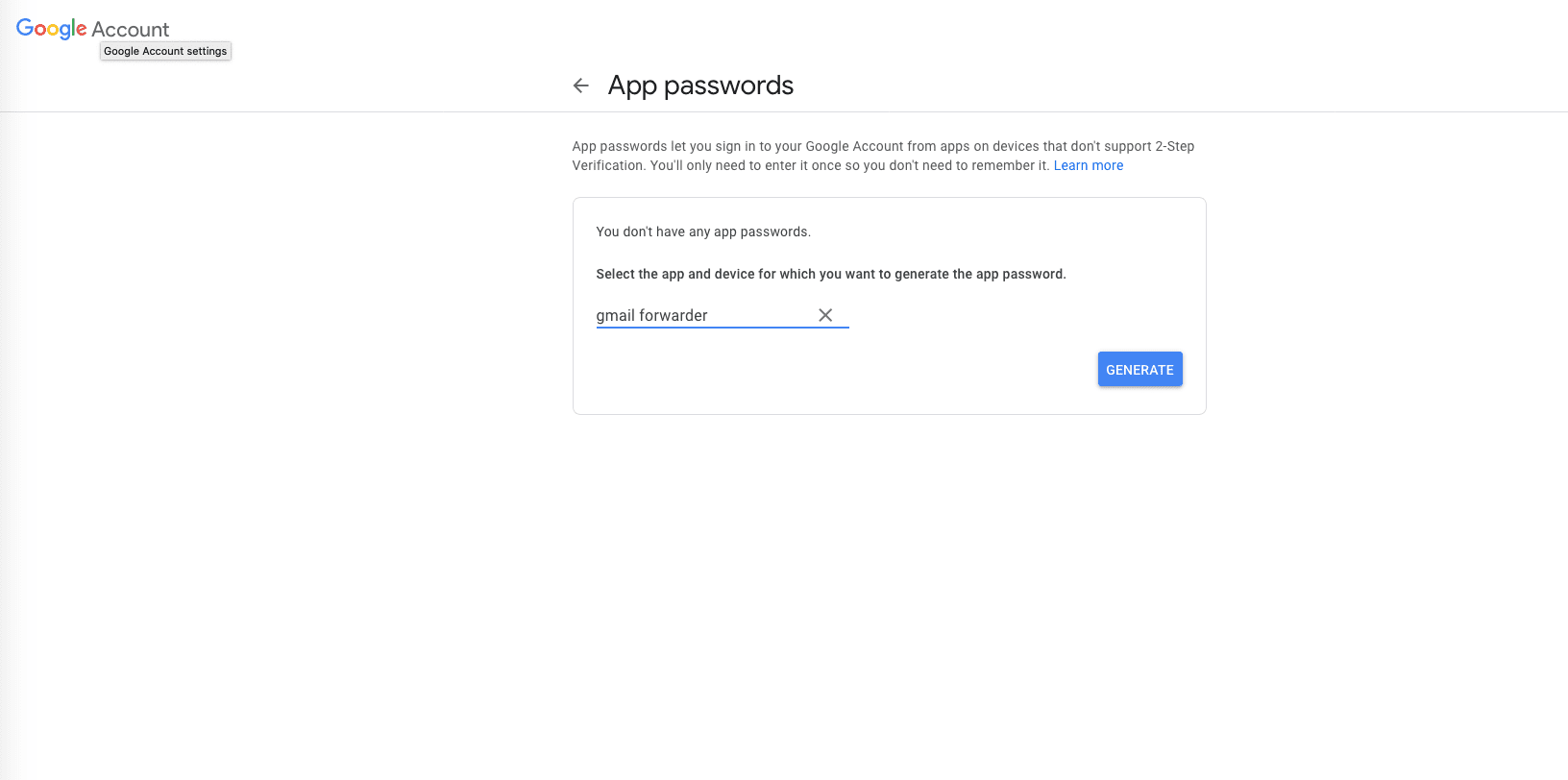Click the blue underline of the text field

click(723, 328)
